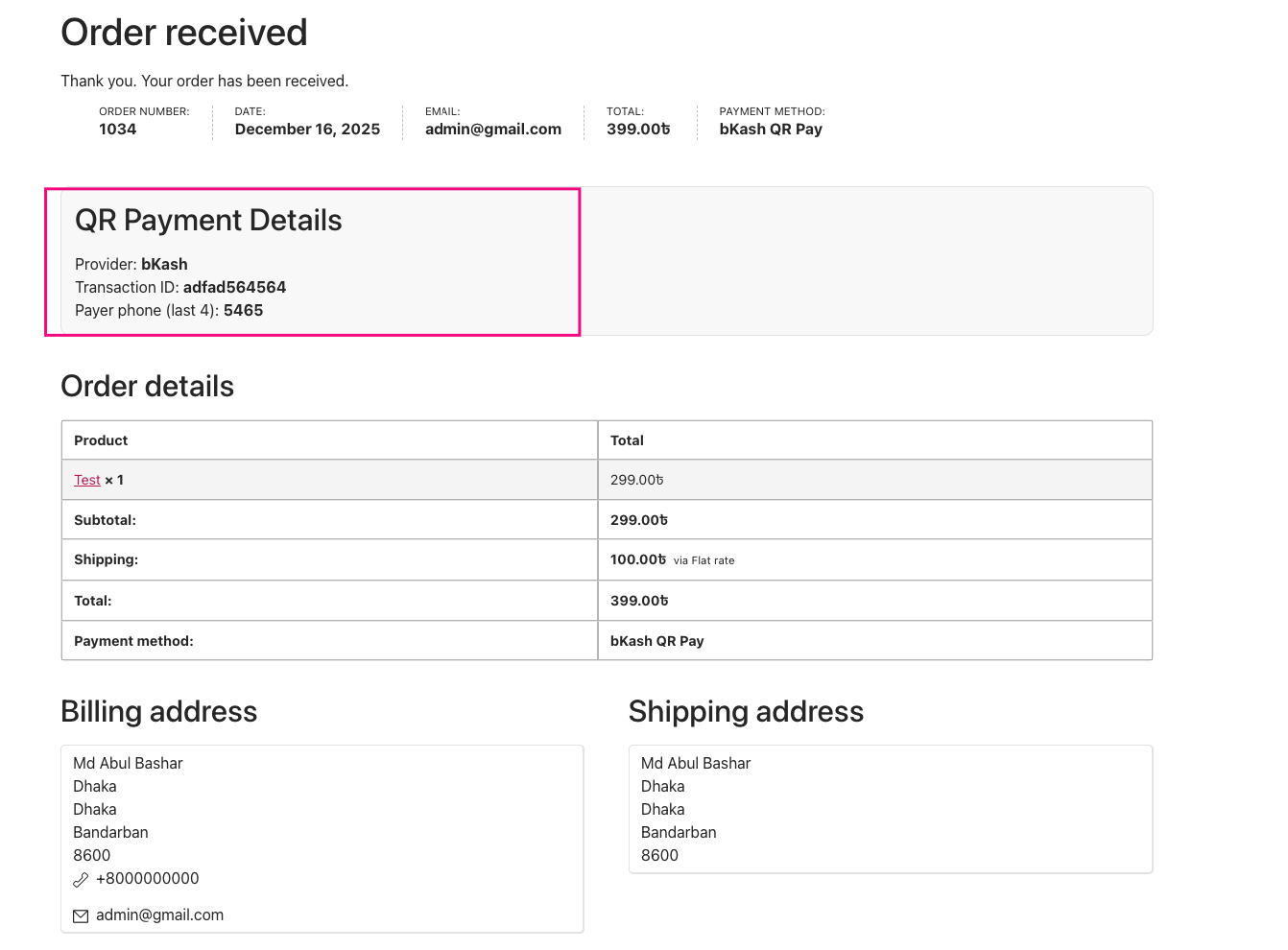This screenshot has width=1288, height=950.
Task: Open the Test product link
Action: (87, 480)
